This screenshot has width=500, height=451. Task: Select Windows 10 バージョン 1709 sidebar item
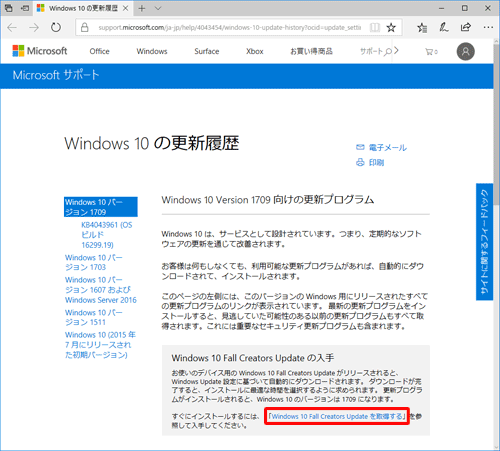click(101, 207)
